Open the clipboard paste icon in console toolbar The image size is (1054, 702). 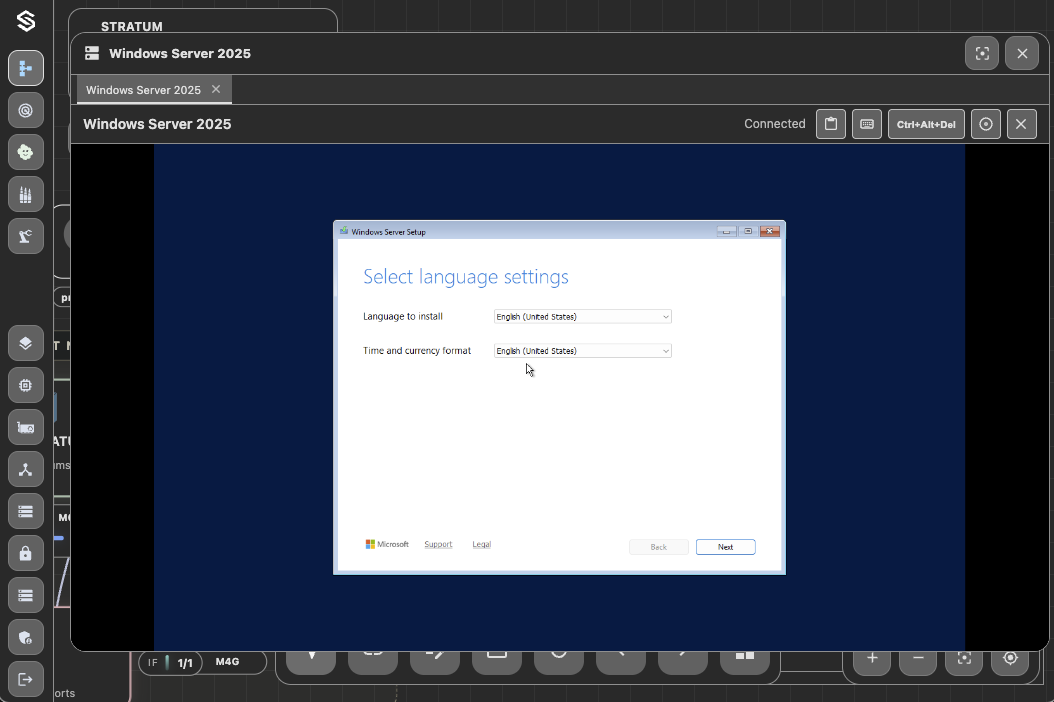[x=831, y=124]
